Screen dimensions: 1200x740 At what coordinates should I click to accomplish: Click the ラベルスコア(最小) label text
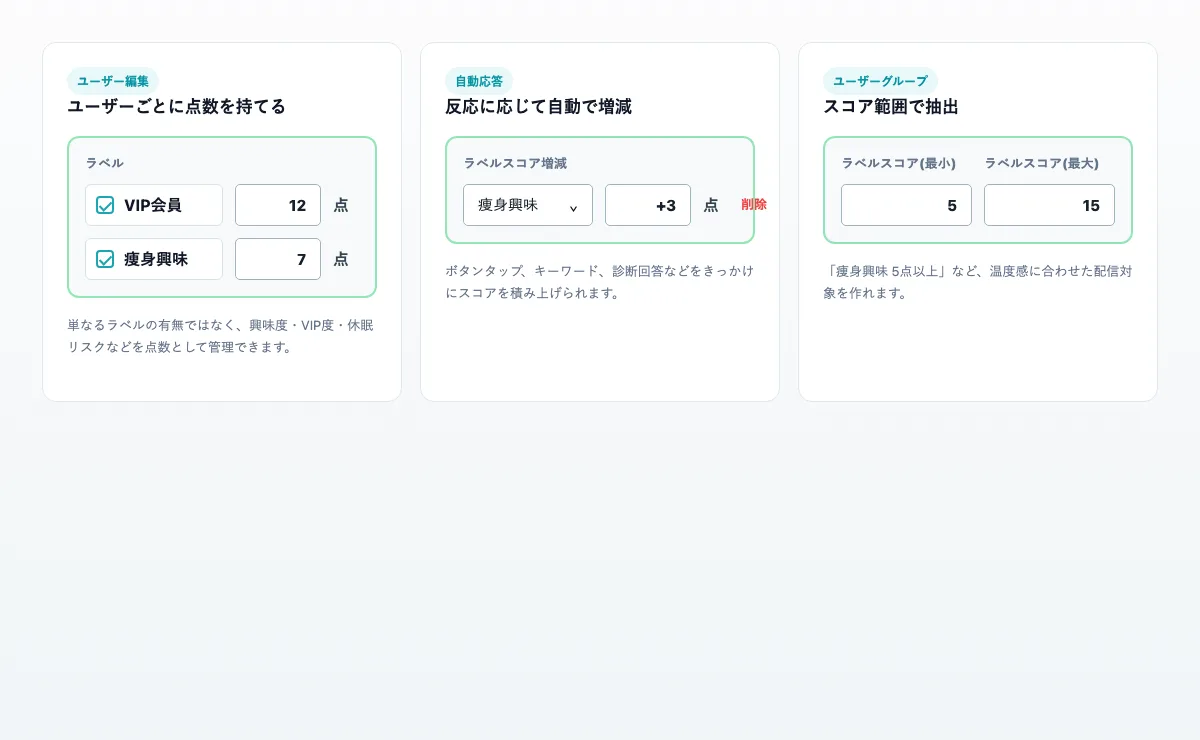click(x=899, y=163)
